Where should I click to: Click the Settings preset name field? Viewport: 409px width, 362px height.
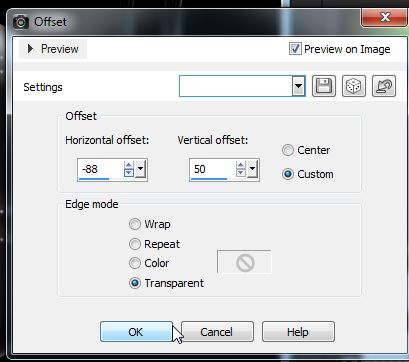[x=236, y=86]
